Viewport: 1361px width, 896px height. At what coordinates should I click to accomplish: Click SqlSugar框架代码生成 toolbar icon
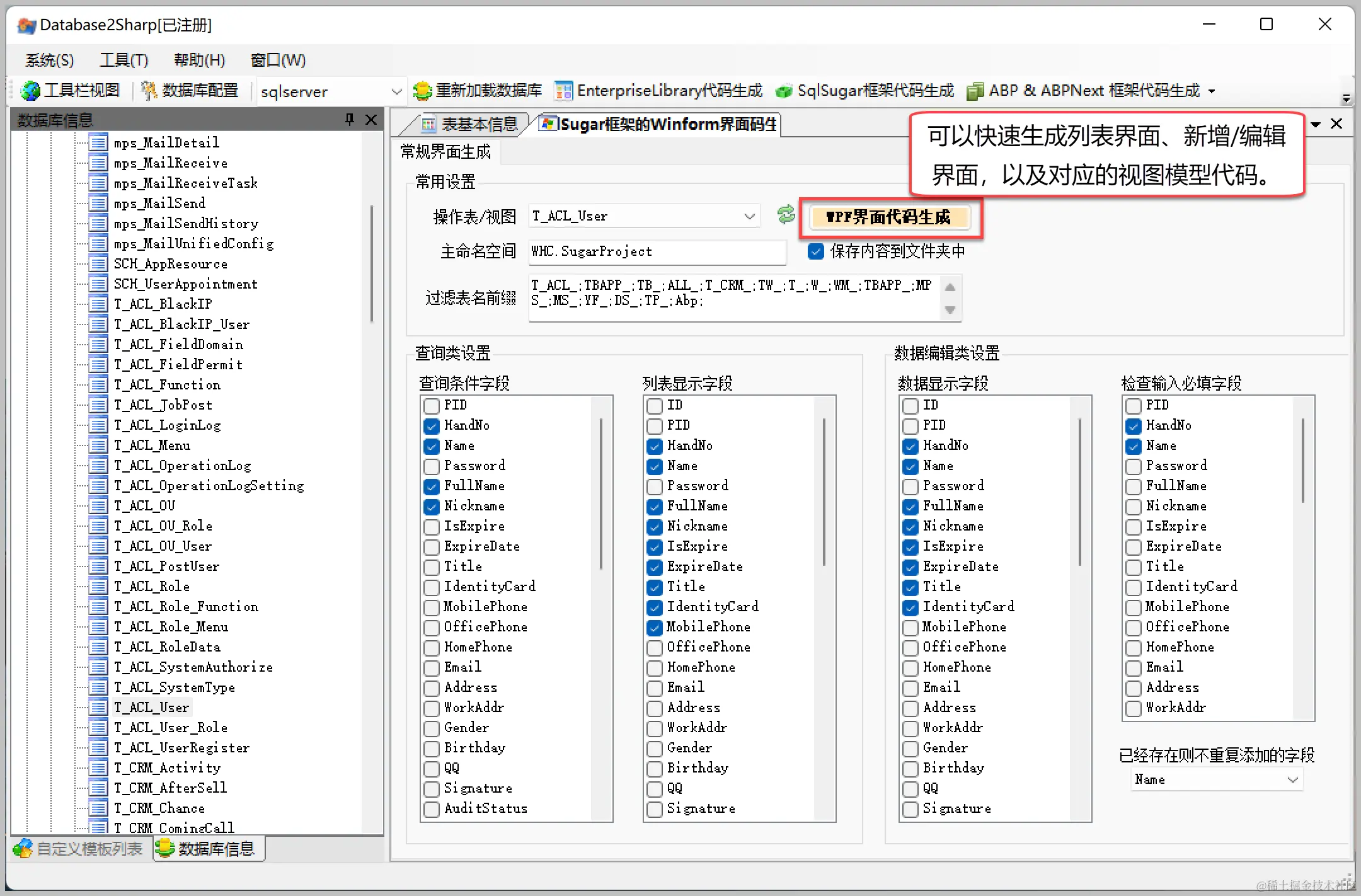pos(784,91)
